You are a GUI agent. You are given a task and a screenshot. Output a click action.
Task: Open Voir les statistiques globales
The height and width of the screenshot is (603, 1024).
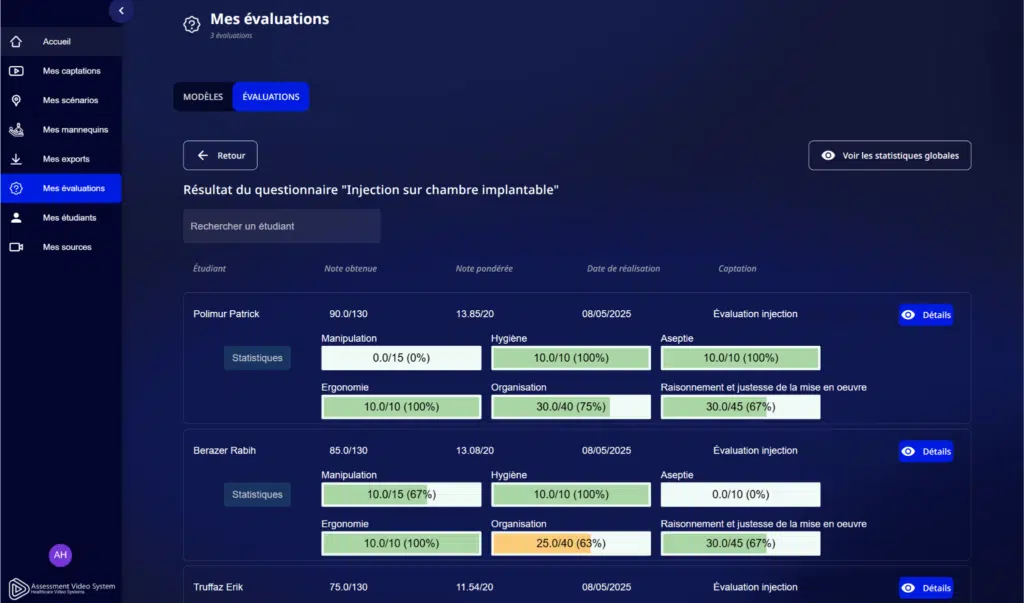(x=889, y=155)
